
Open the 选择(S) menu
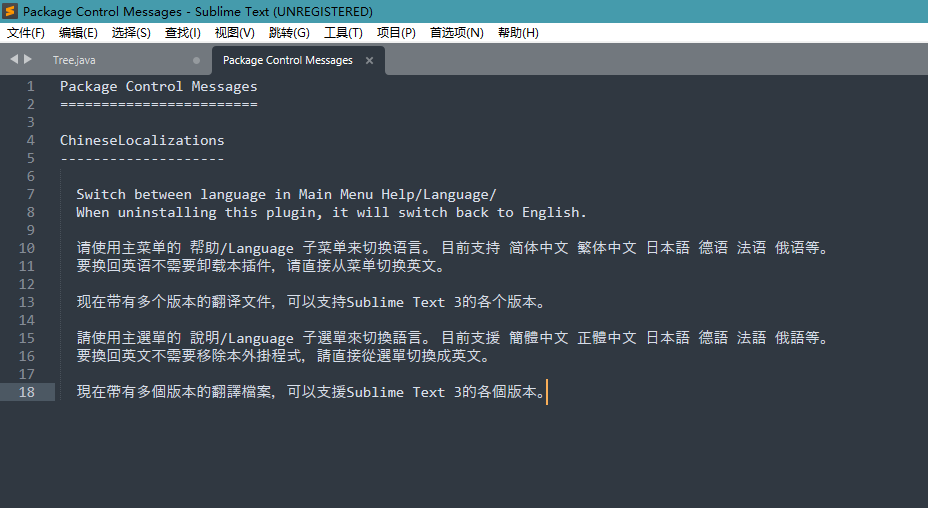[x=131, y=33]
